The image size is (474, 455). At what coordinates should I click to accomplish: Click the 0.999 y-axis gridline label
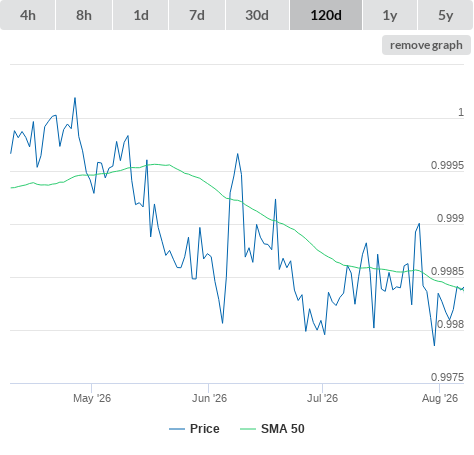450,218
